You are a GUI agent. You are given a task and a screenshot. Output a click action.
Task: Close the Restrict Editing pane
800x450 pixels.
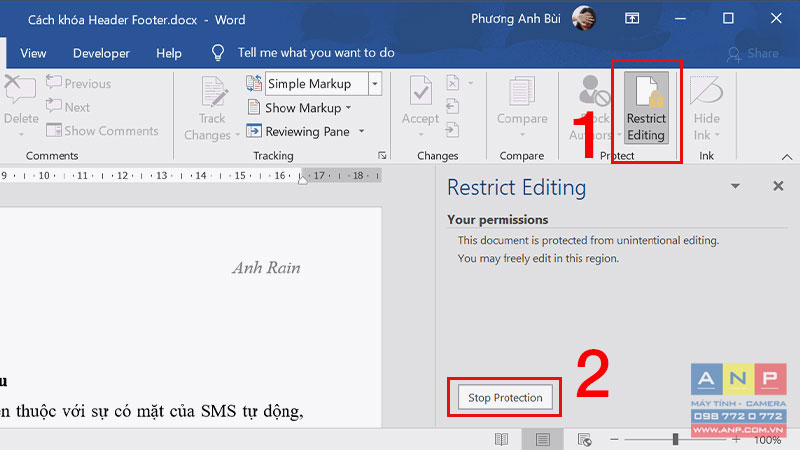pyautogui.click(x=778, y=186)
